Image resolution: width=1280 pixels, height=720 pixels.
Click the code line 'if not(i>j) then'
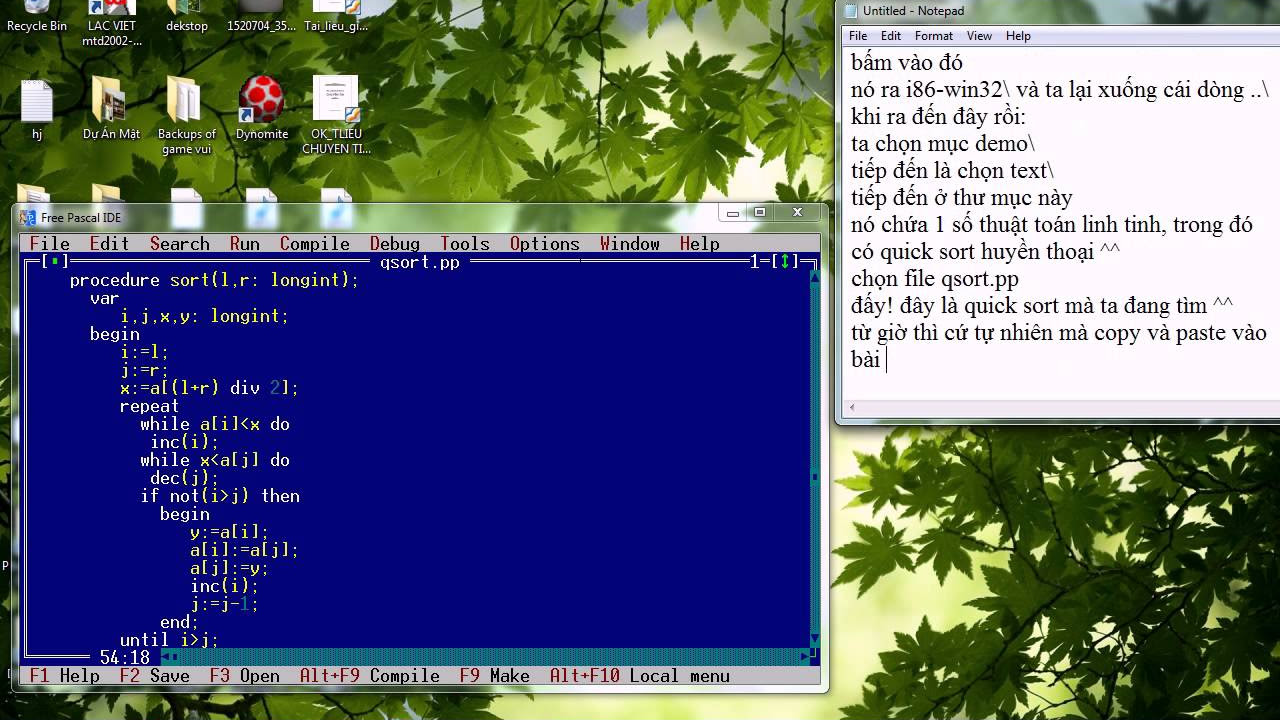tap(220, 496)
